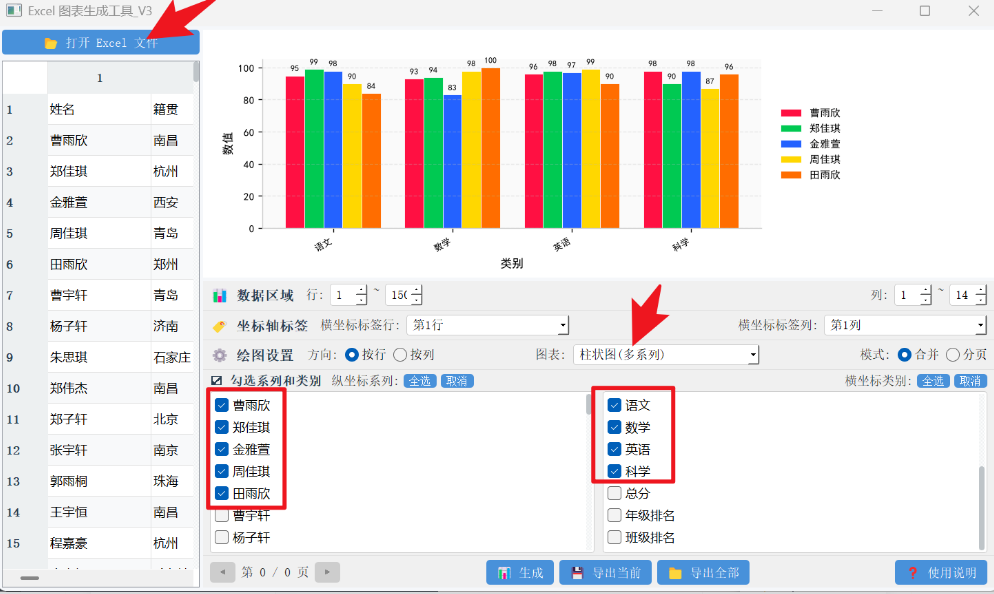994x594 pixels.
Task: Click 全选 for 纵坐标系列
Action: [x=420, y=381]
